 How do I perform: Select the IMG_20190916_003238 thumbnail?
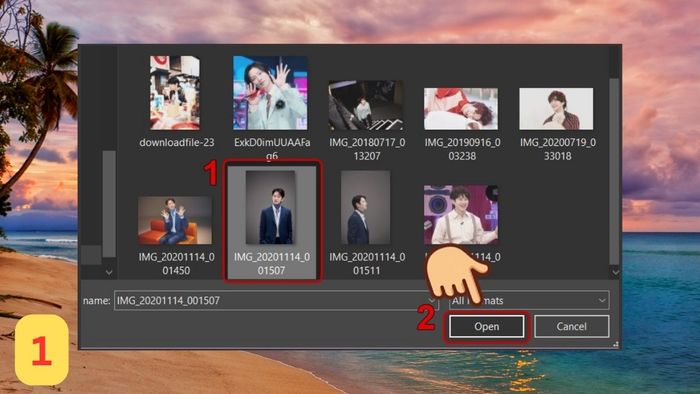(x=461, y=109)
